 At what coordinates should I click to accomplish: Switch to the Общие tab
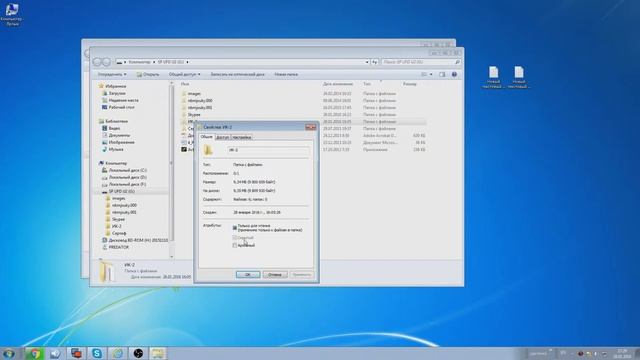[207, 137]
